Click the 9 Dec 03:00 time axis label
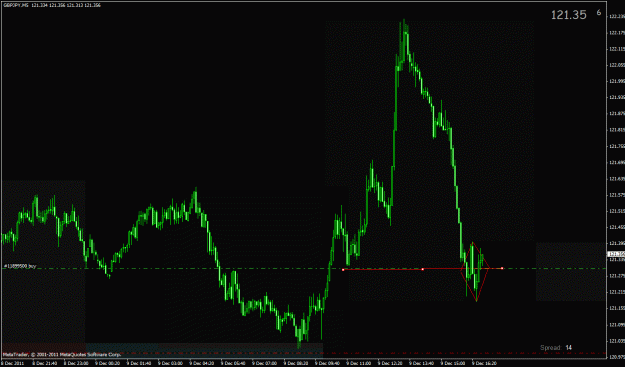The height and width of the screenshot is (367, 625). click(x=170, y=363)
